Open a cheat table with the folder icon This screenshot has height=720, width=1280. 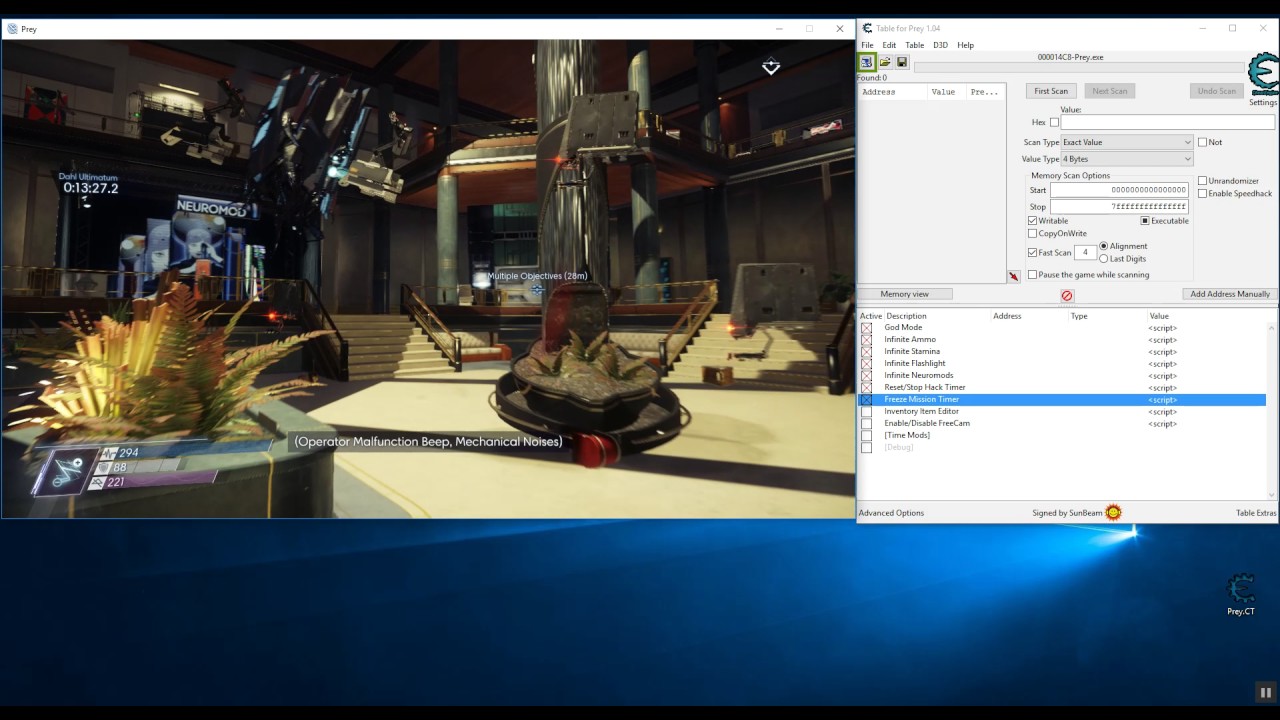tap(885, 62)
